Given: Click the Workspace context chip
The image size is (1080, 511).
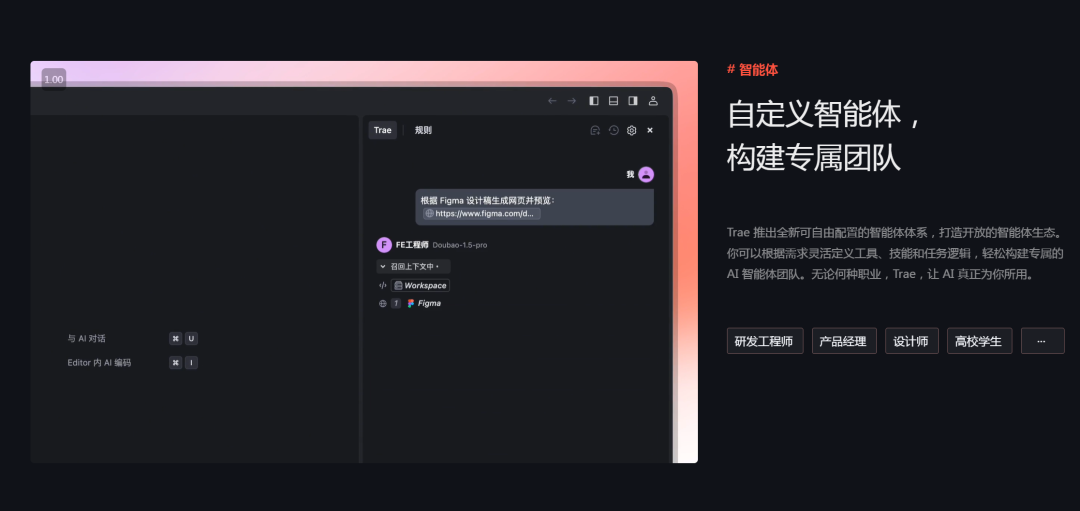Looking at the screenshot, I should tap(420, 285).
